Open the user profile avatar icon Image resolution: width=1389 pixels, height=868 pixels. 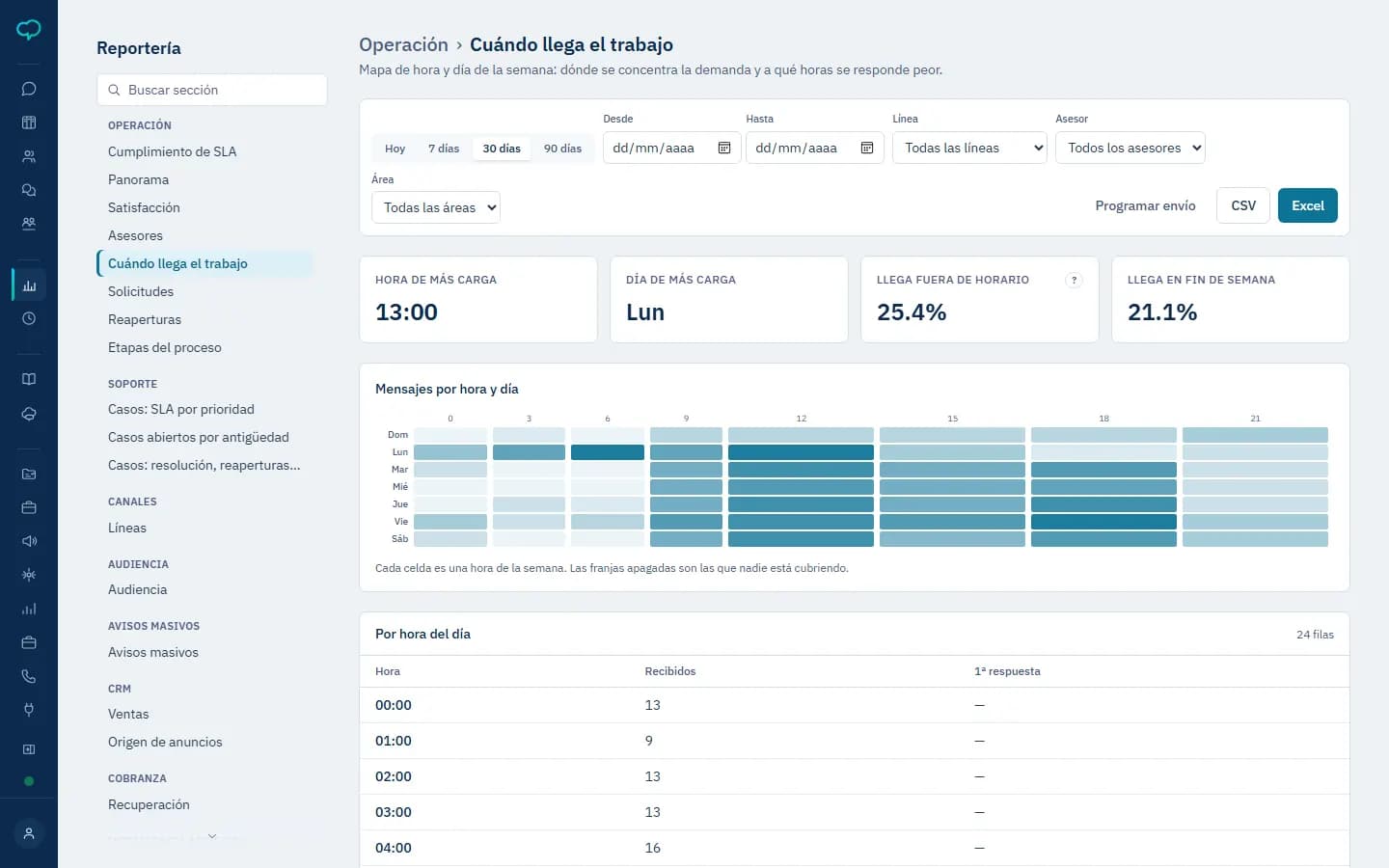tap(29, 833)
